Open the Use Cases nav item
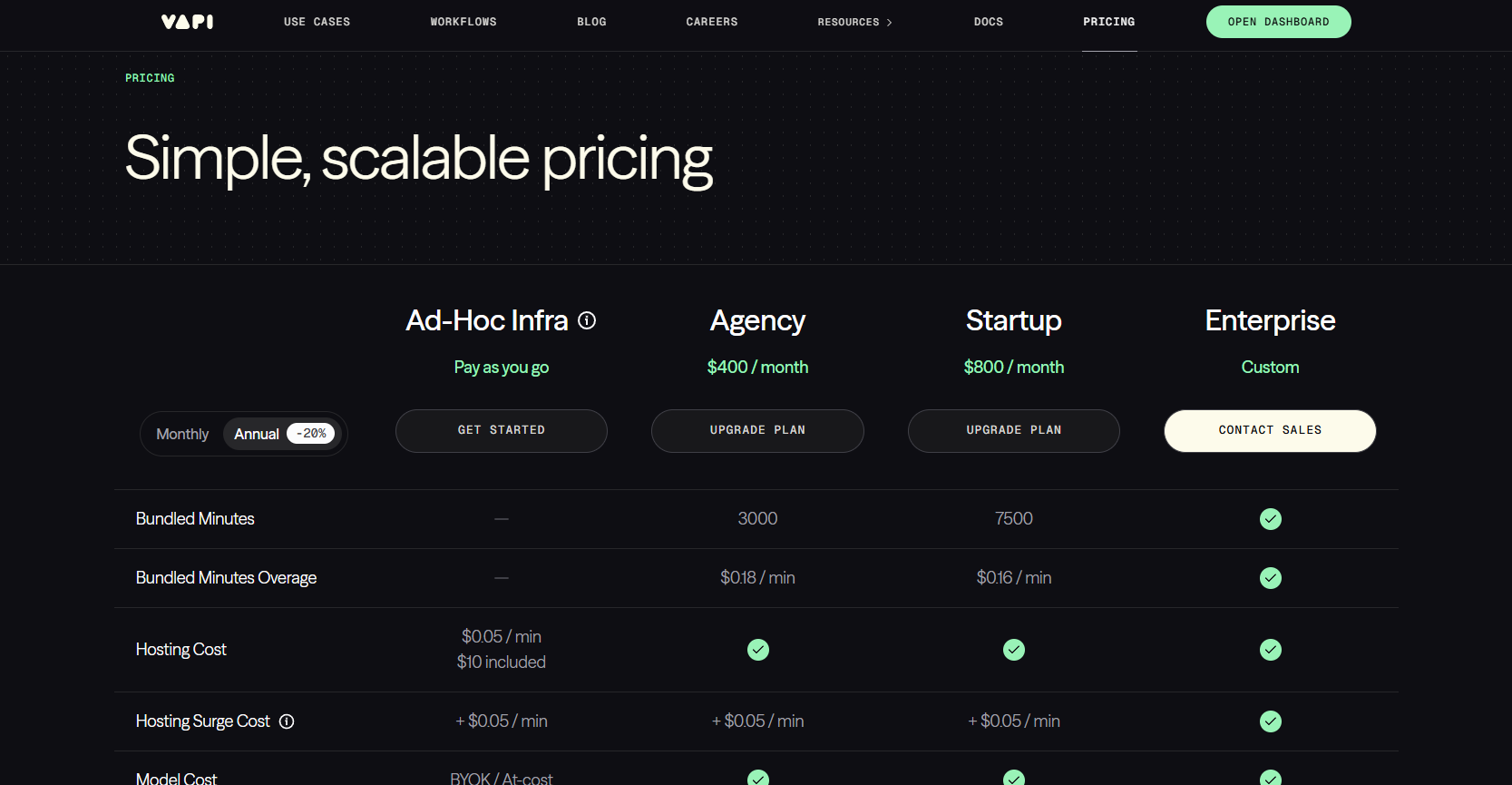Image resolution: width=1512 pixels, height=785 pixels. (317, 22)
